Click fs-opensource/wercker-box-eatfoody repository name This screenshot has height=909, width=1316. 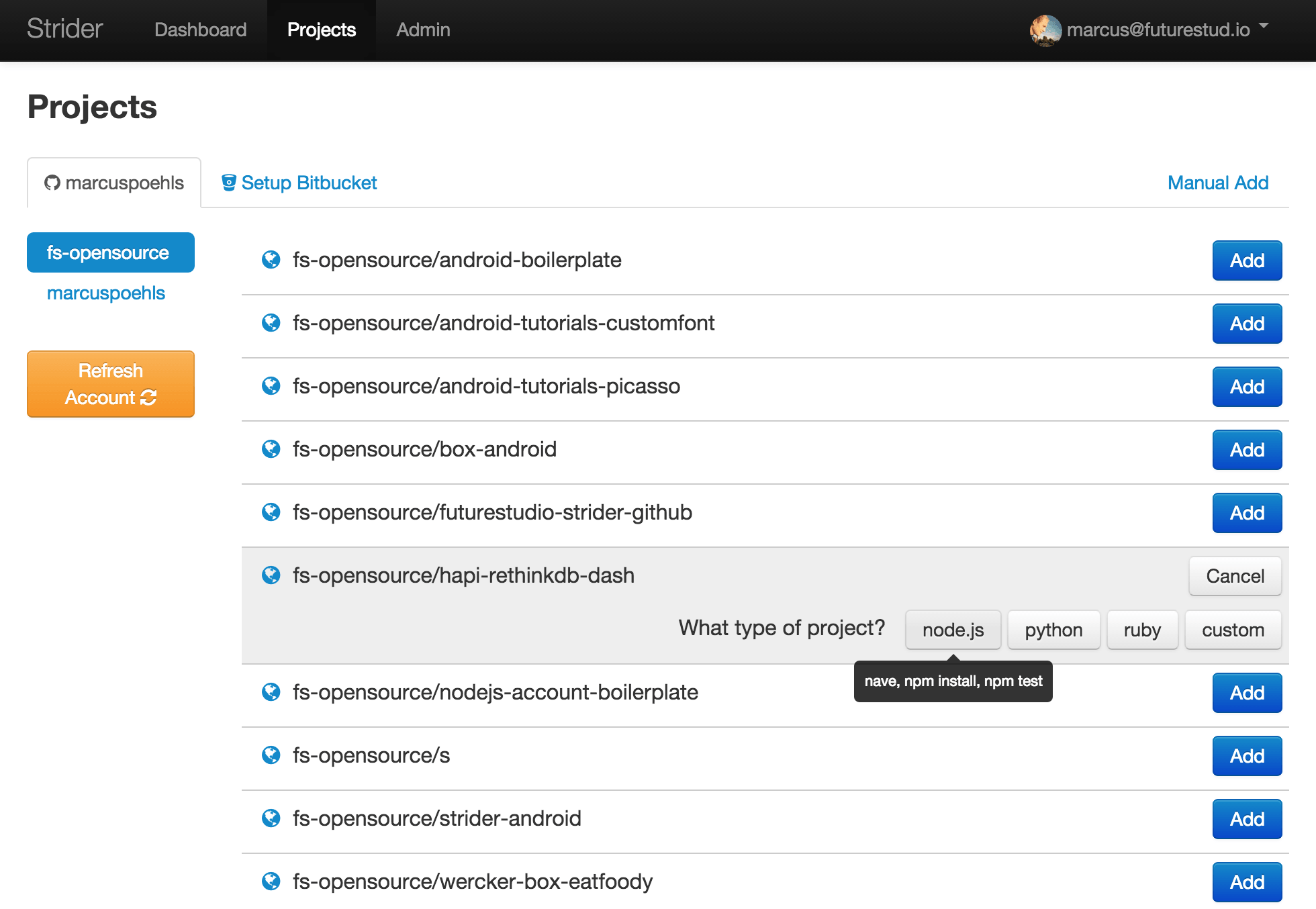point(473,881)
